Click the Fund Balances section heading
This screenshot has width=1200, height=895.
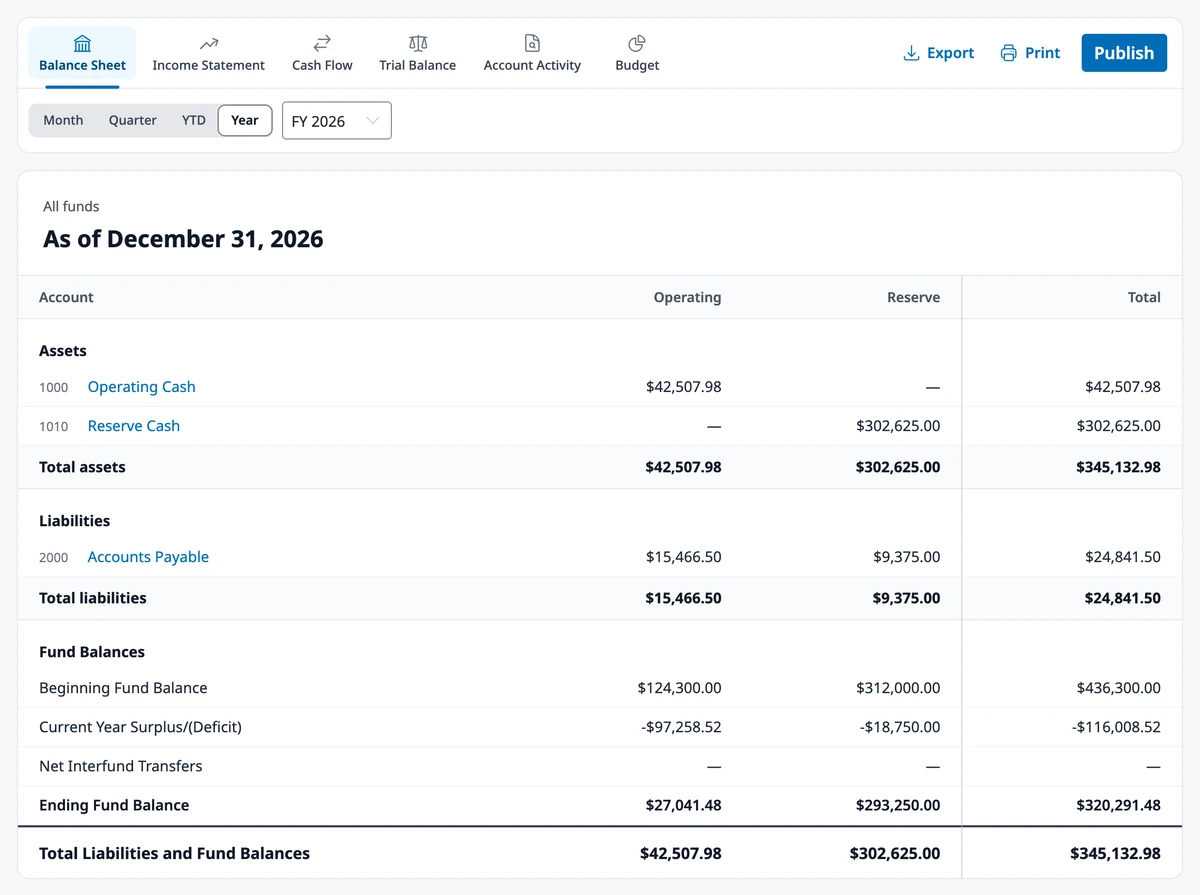[92, 652]
